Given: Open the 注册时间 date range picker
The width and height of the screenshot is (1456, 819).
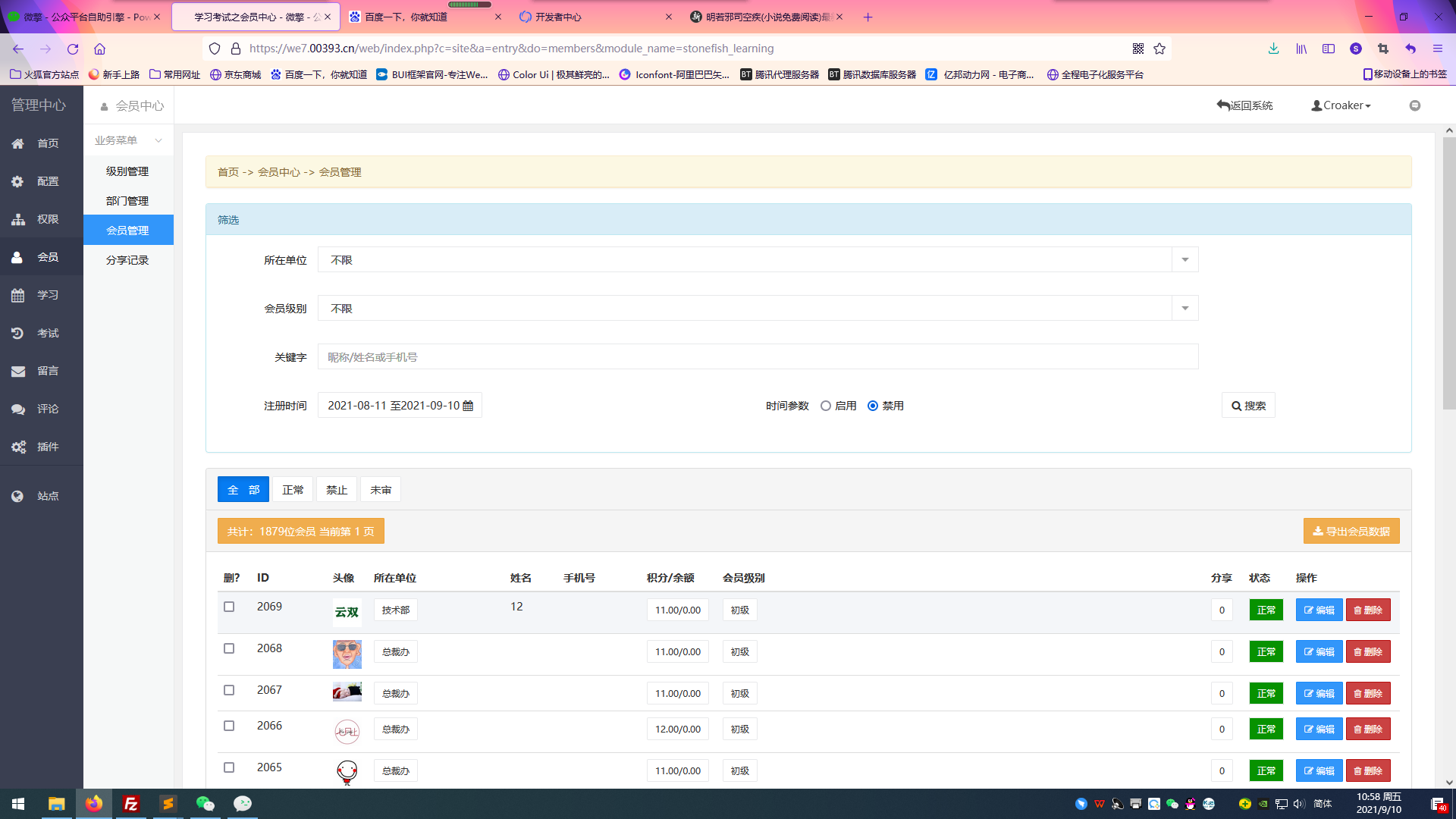Looking at the screenshot, I should [x=400, y=406].
